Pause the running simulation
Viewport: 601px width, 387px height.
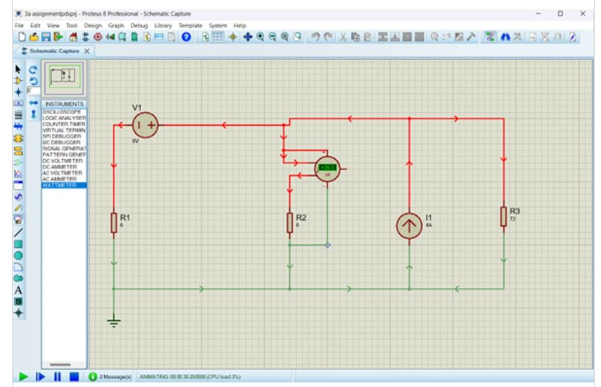tap(57, 377)
